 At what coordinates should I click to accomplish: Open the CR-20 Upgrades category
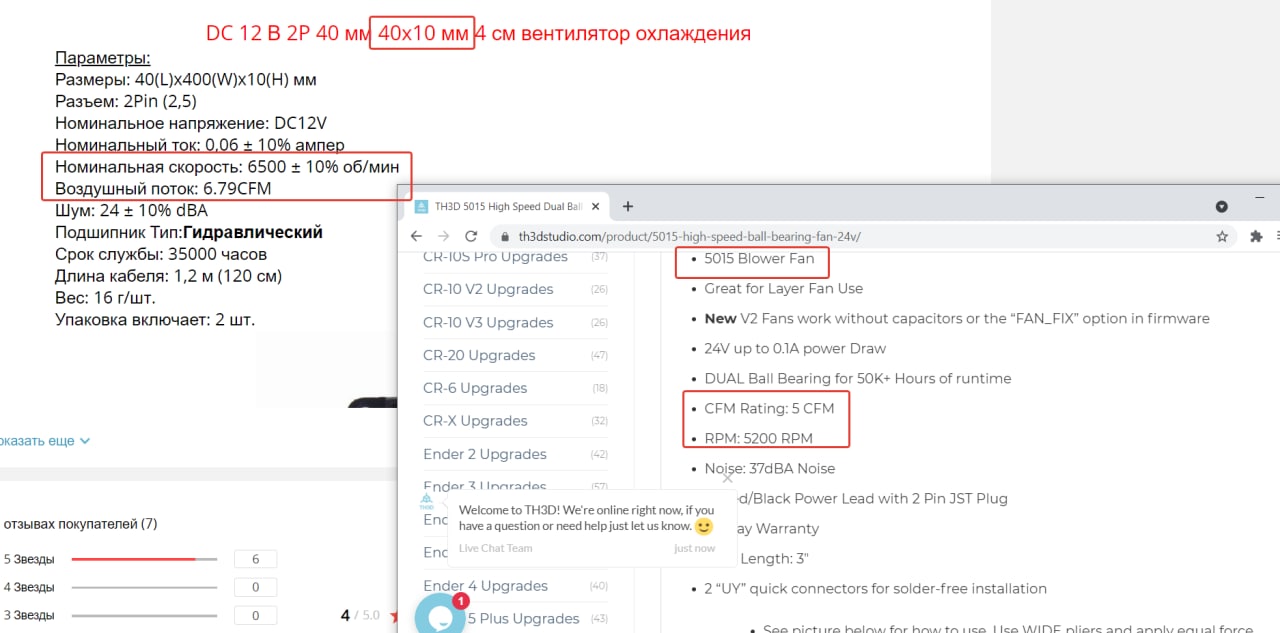tap(479, 355)
